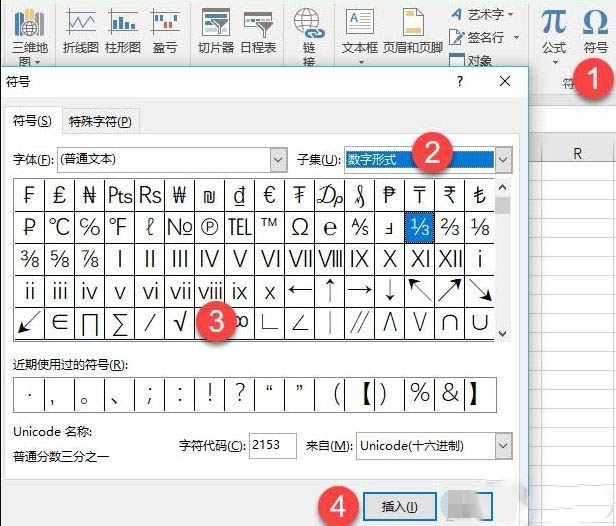Image resolution: width=616 pixels, height=526 pixels.
Task: Switch to the Symbols (符号) tab
Action: 32,121
